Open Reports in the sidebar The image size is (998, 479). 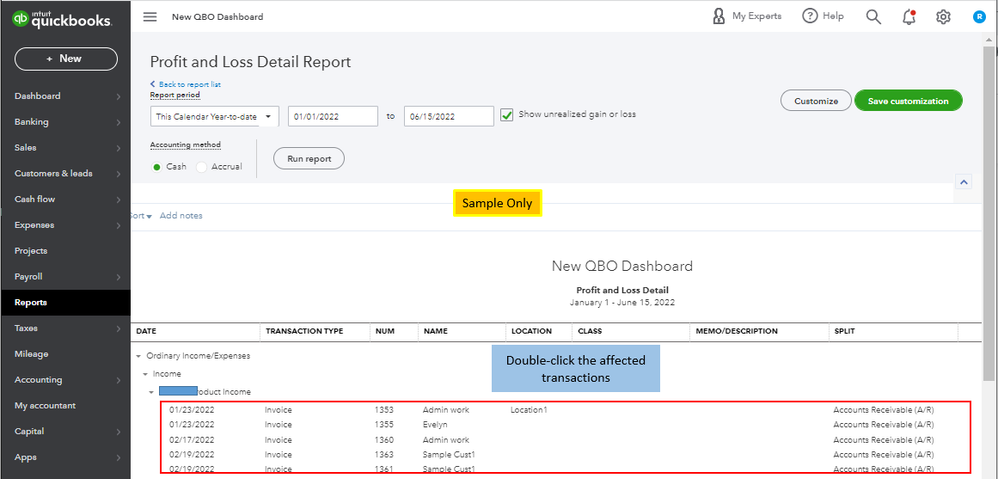click(31, 302)
